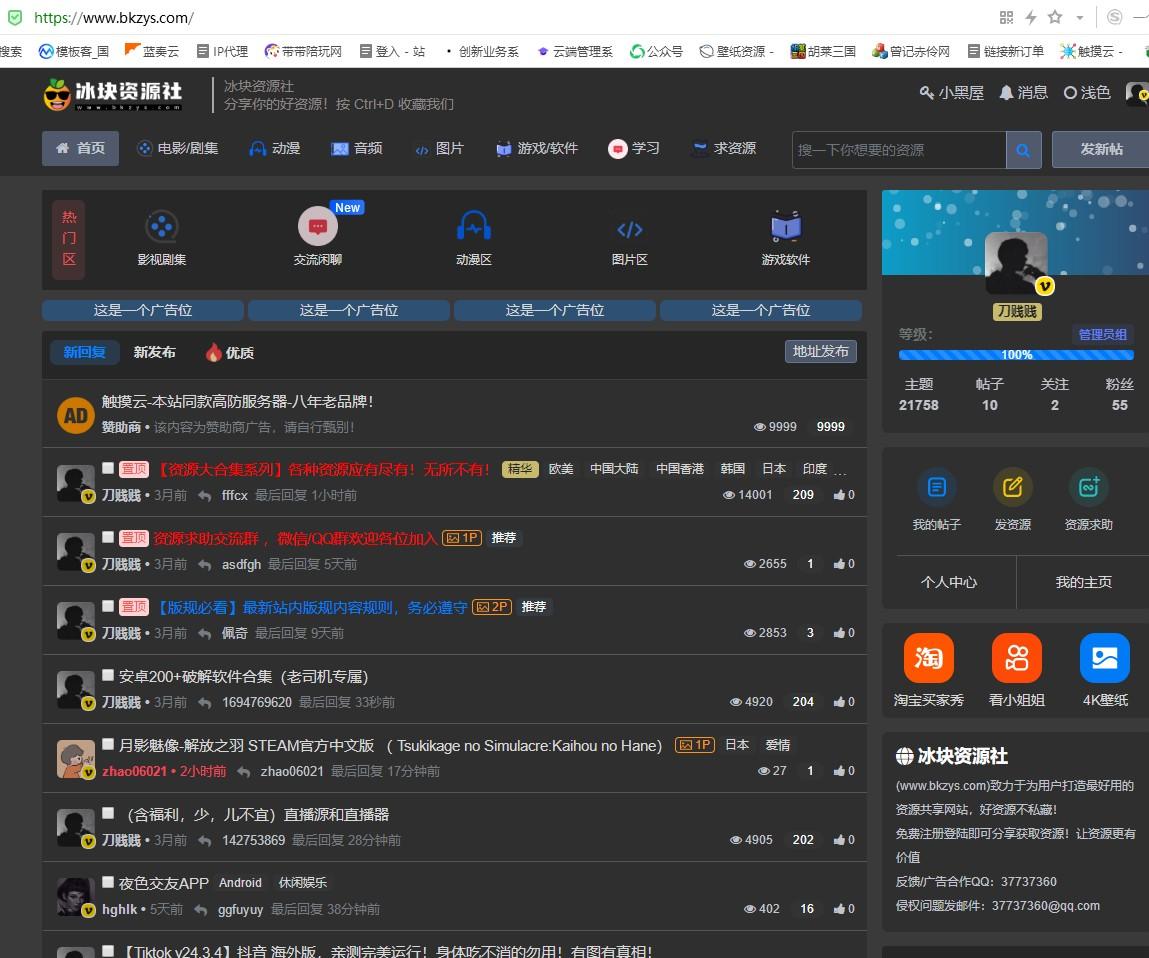Click the 淘宝买家秀 orange icon
The width and height of the screenshot is (1149, 958).
[928, 658]
